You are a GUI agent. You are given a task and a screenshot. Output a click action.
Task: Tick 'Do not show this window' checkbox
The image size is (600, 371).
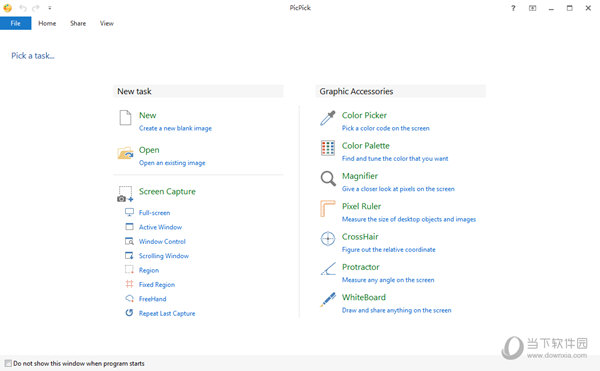[8, 363]
